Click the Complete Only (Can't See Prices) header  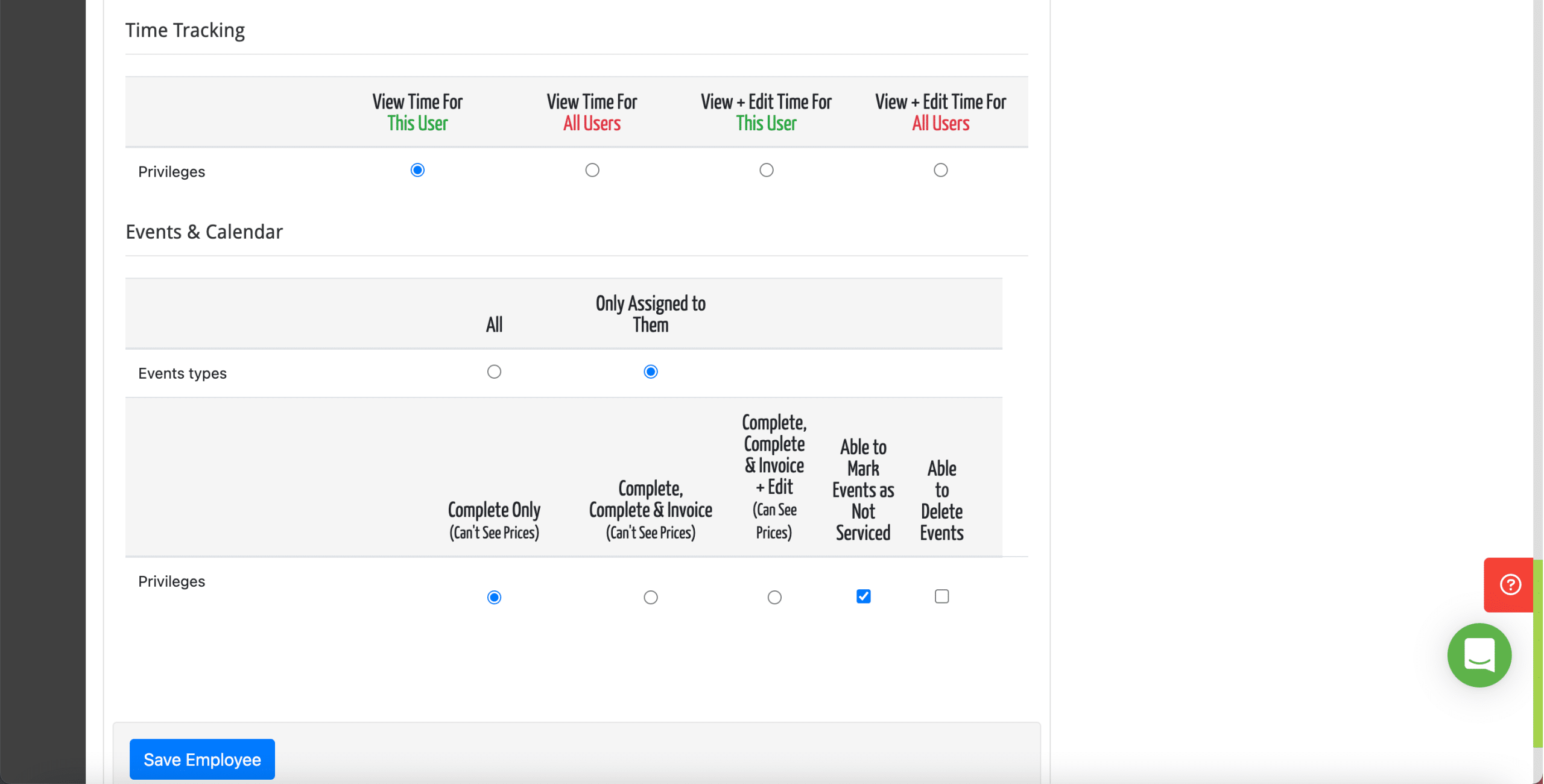pos(494,520)
